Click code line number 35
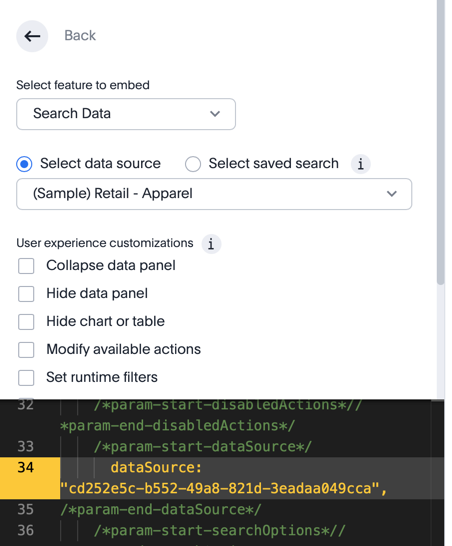Image resolution: width=452 pixels, height=546 pixels. pos(26,509)
